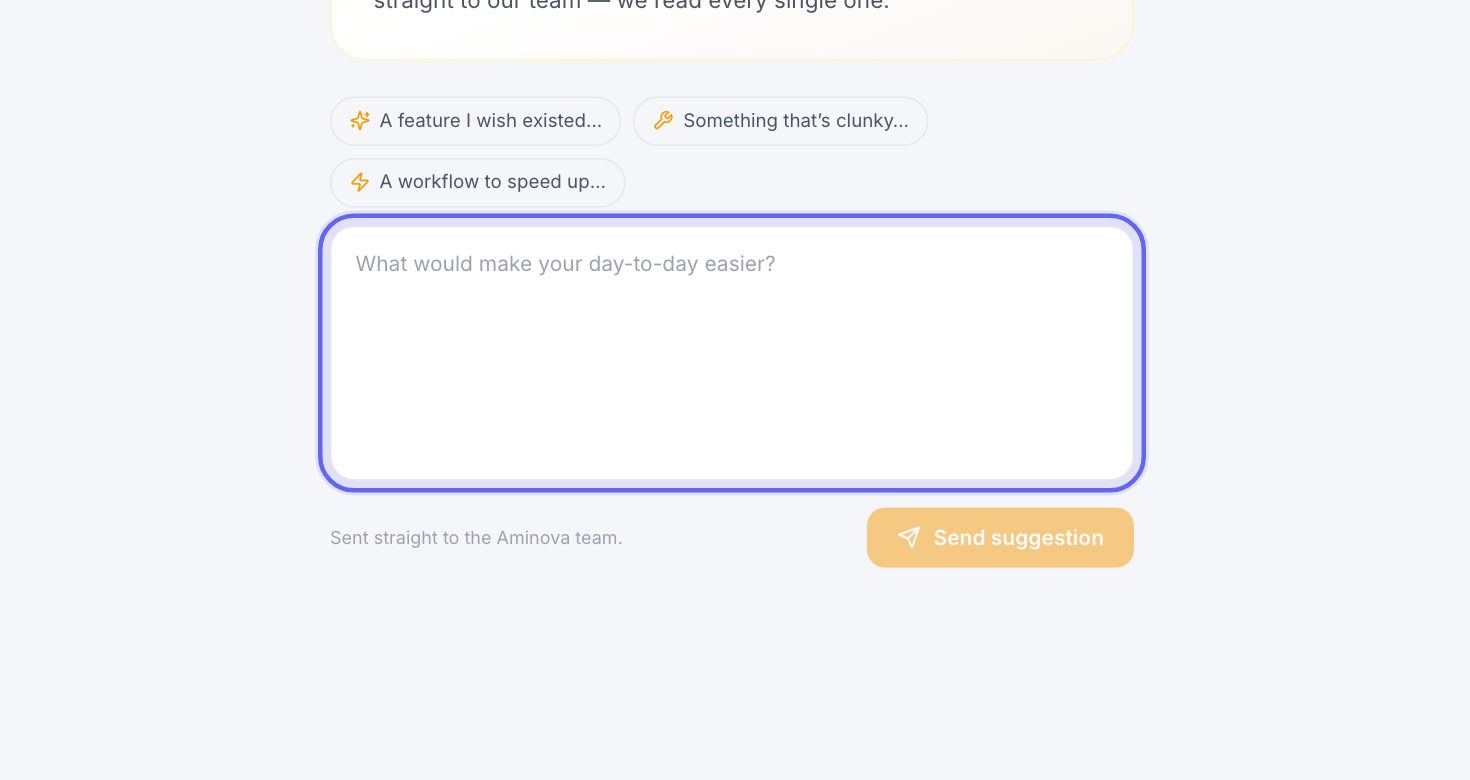Select the 'A feature I wish existed...' prompt chip
Screen dimensions: 1470x780
coord(476,121)
